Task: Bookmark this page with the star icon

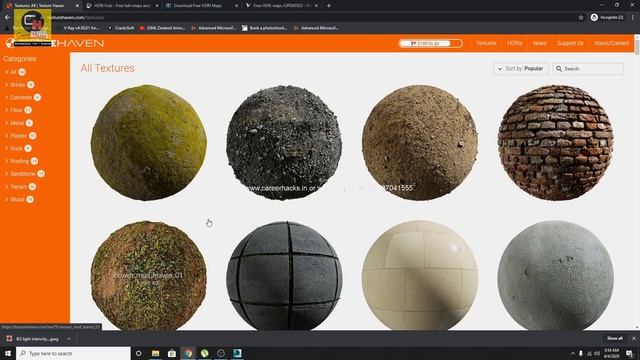Action: [x=580, y=18]
